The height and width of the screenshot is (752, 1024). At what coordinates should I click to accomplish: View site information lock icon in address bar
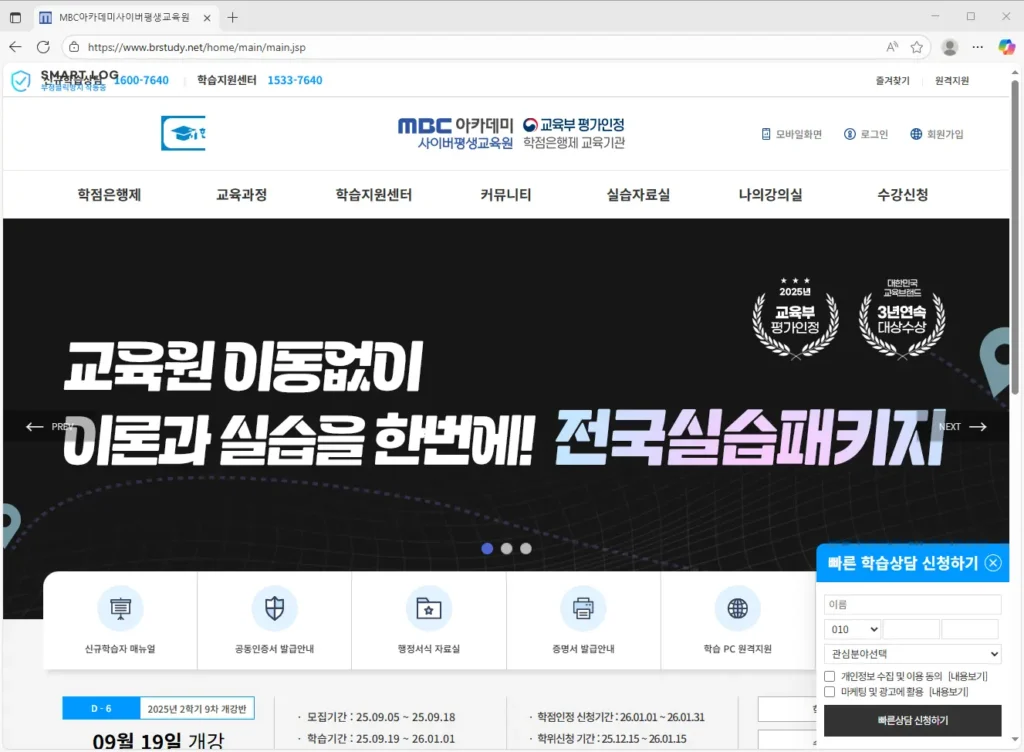pos(74,47)
